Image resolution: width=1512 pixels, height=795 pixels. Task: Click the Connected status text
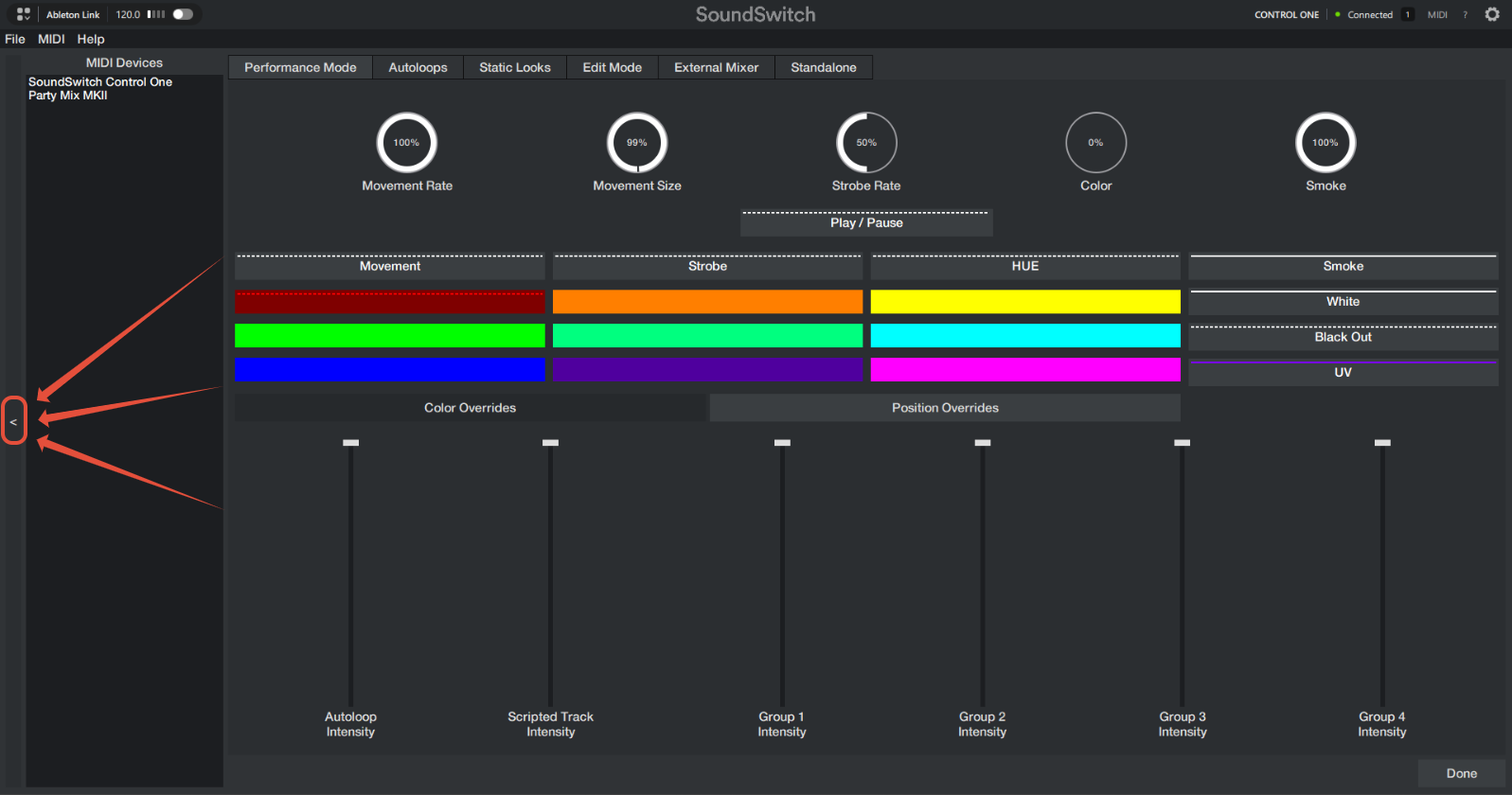click(1370, 14)
